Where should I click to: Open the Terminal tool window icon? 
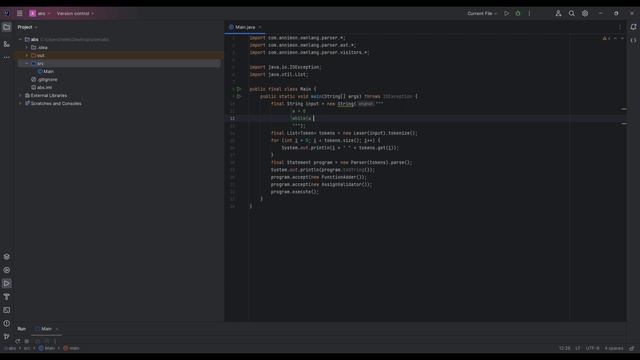[7, 310]
